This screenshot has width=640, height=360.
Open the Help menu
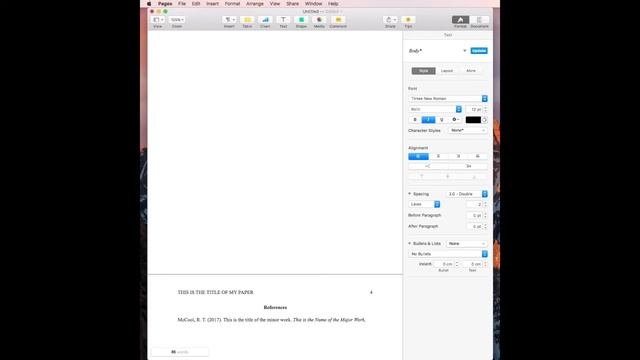tap(333, 4)
